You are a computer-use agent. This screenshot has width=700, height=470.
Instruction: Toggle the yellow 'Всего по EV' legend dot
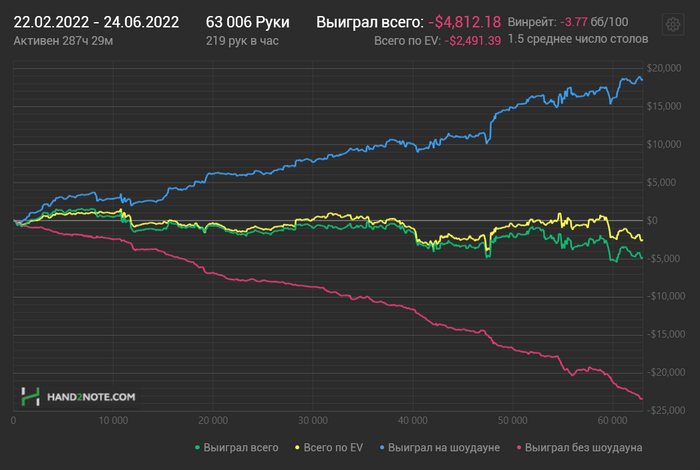297,447
